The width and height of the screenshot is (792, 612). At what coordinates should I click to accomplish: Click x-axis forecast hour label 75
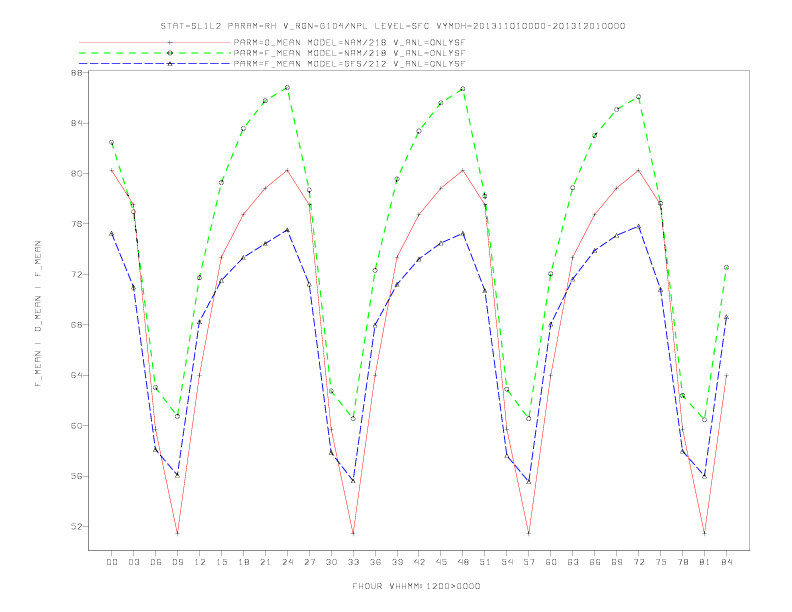(x=661, y=562)
